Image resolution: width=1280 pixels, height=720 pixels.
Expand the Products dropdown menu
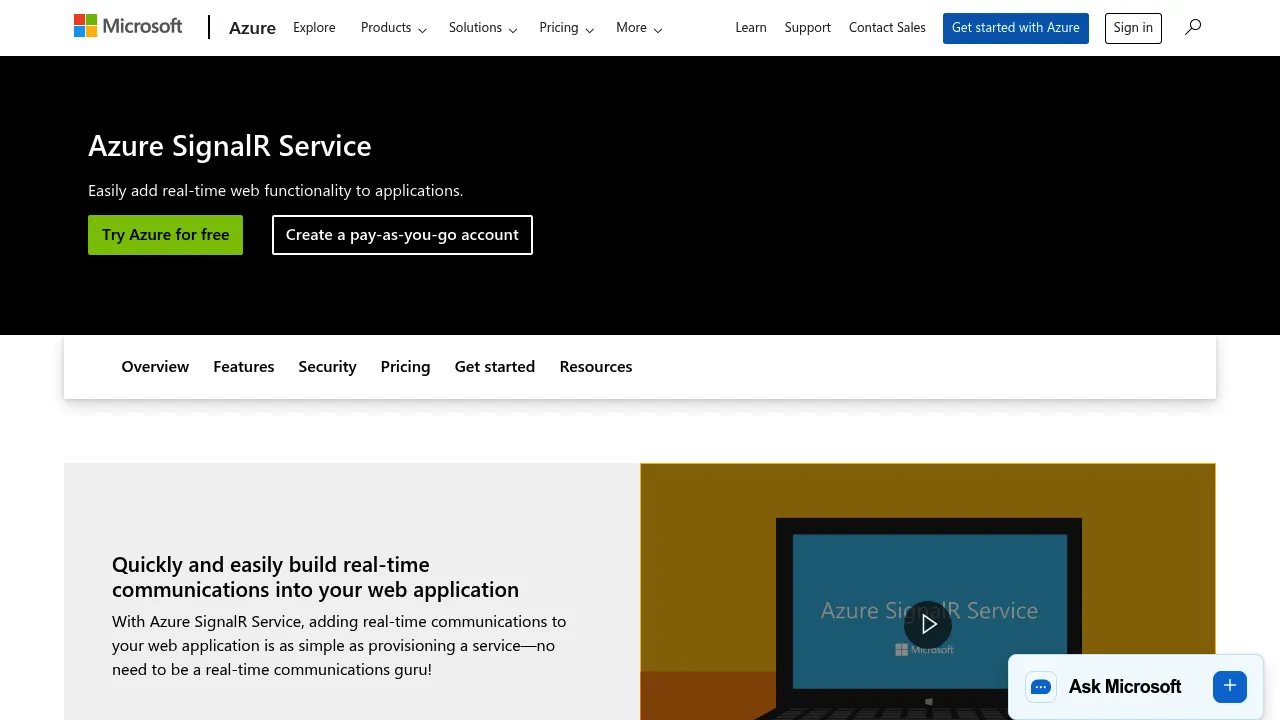coord(394,28)
